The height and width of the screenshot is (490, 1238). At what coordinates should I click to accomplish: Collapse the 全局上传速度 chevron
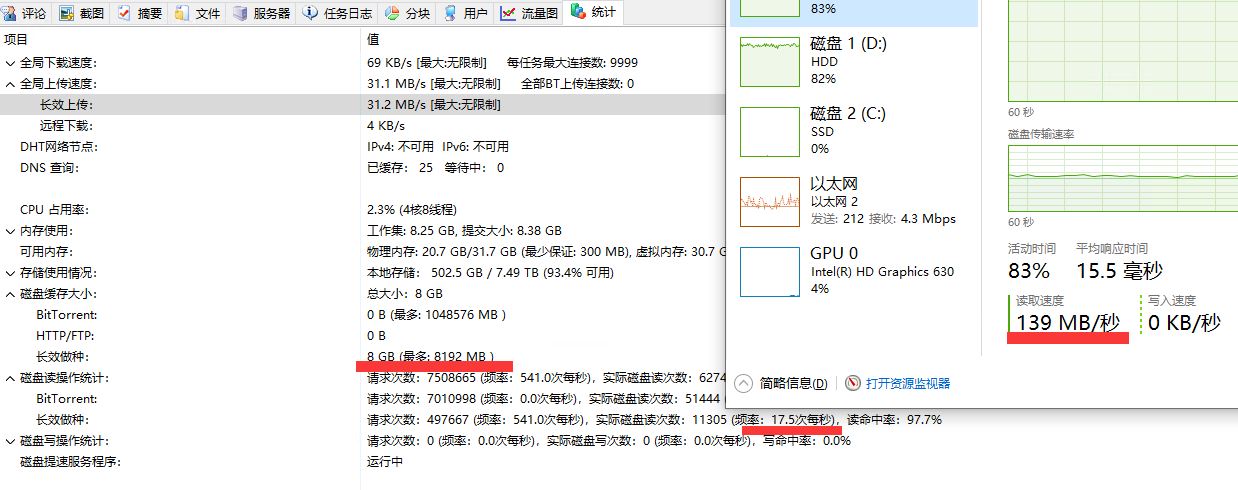click(x=10, y=83)
